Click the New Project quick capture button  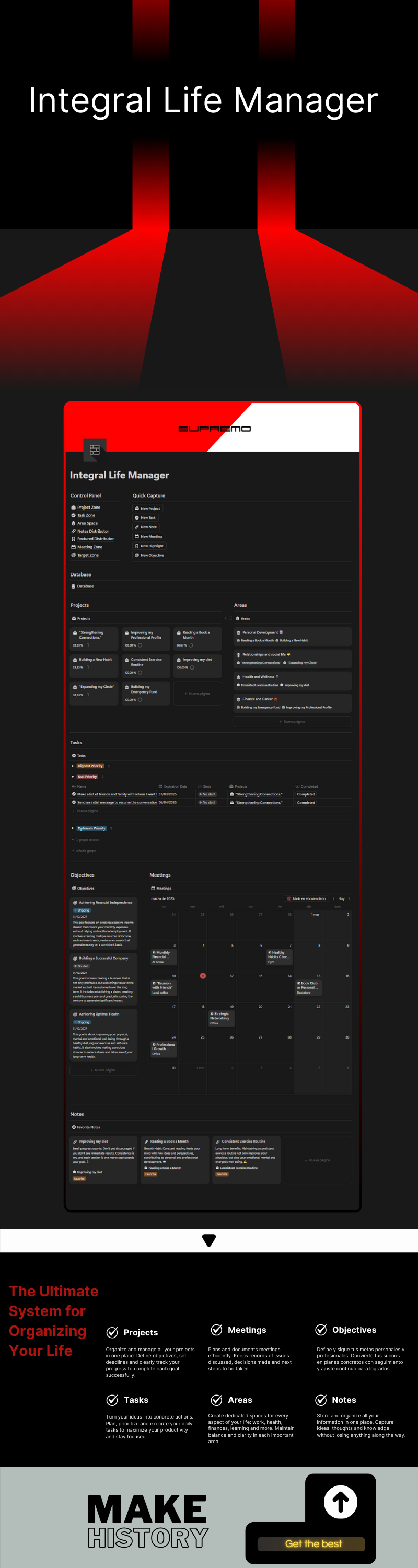pos(147,508)
